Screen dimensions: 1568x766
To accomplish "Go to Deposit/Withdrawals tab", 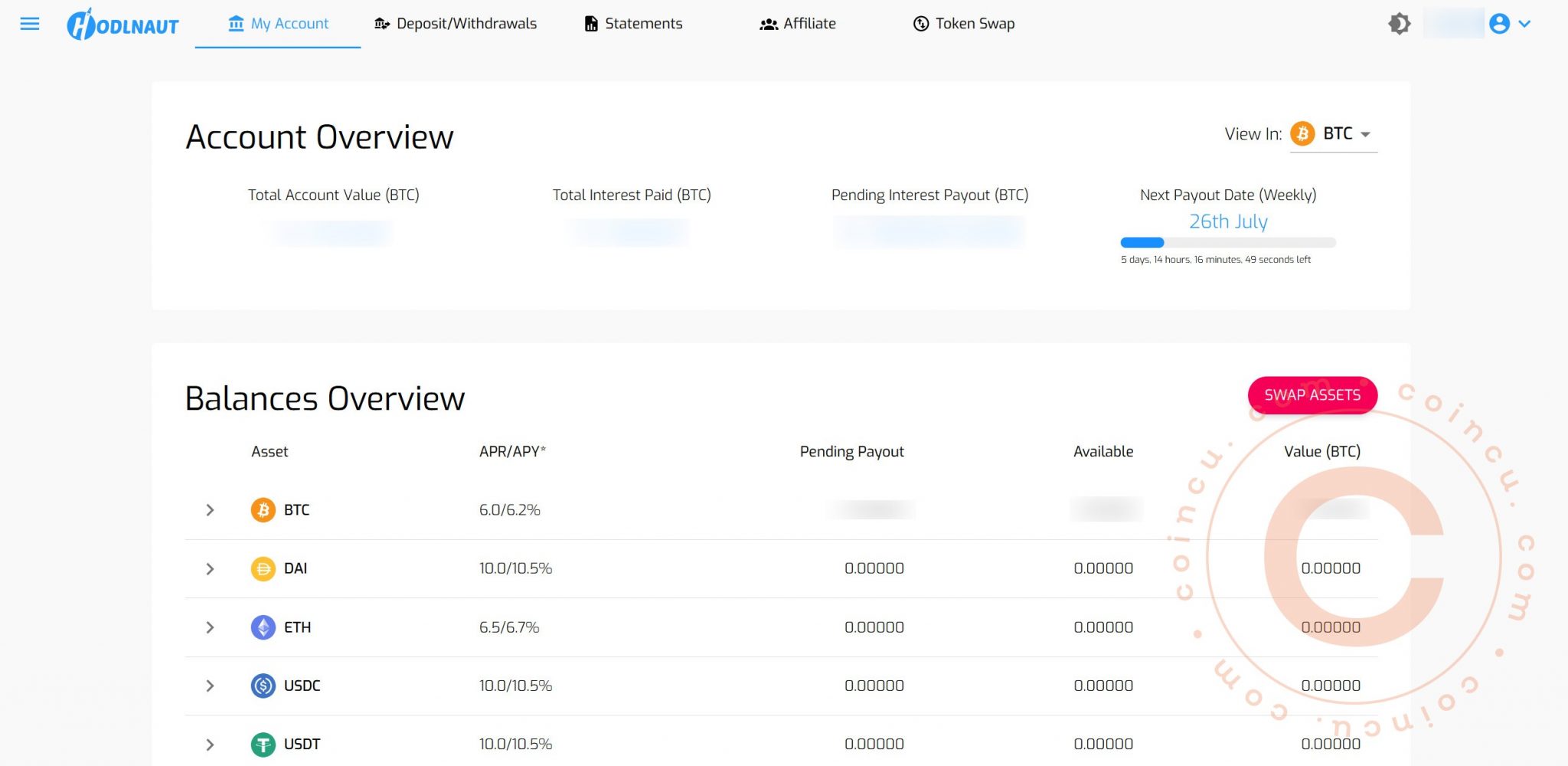I will pyautogui.click(x=456, y=24).
